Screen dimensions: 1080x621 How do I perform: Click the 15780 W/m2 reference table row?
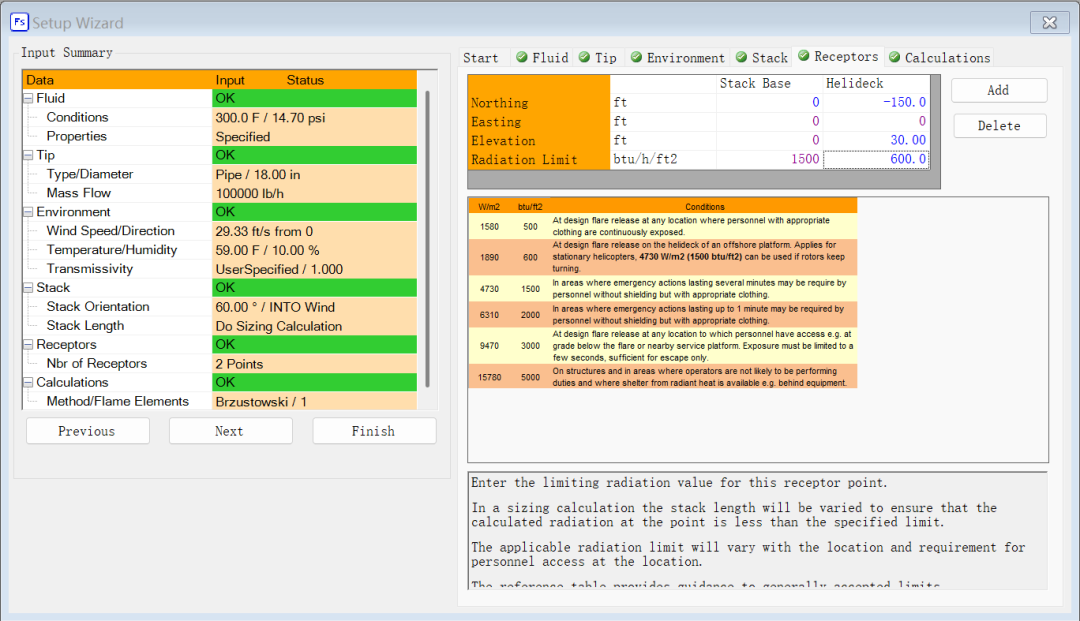(663, 377)
